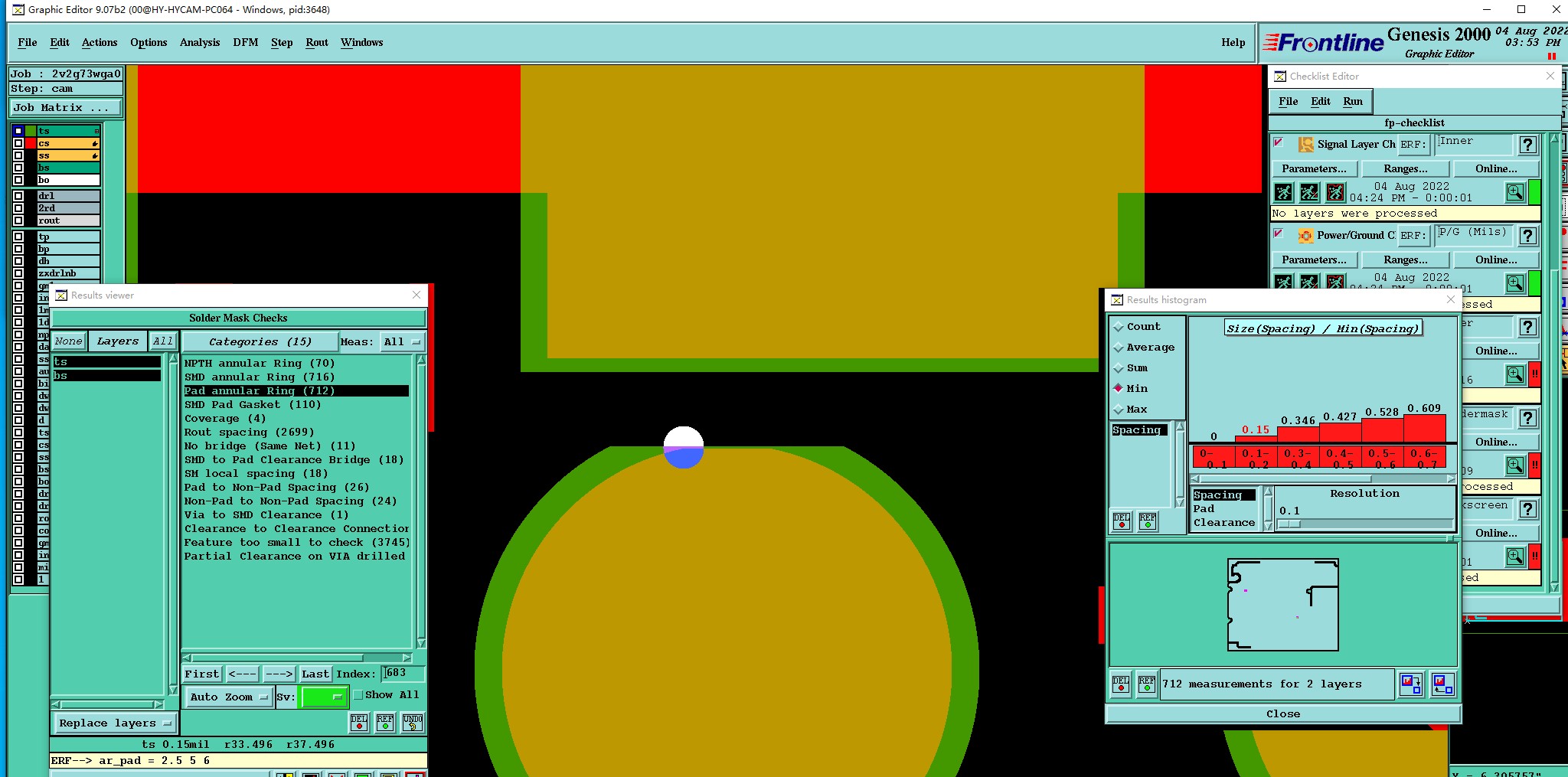Click Parameters button for Signal Layer check
This screenshot has height=777, width=1568.
pyautogui.click(x=1315, y=168)
